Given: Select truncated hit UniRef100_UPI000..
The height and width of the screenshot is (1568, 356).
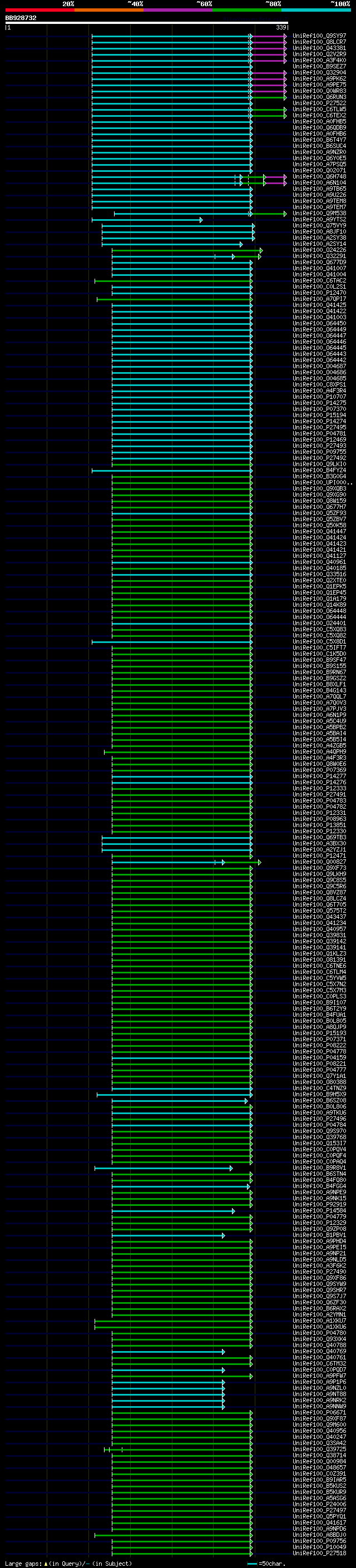Looking at the screenshot, I should coord(323,483).
